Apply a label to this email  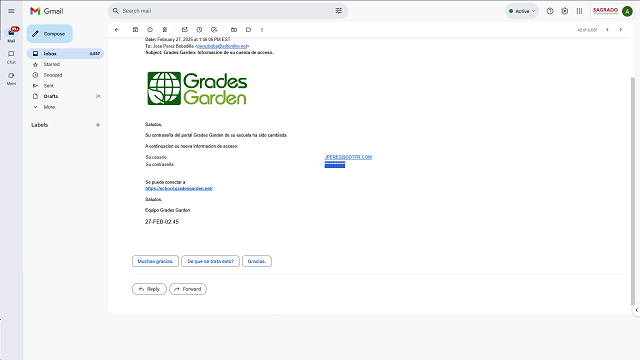tap(248, 30)
